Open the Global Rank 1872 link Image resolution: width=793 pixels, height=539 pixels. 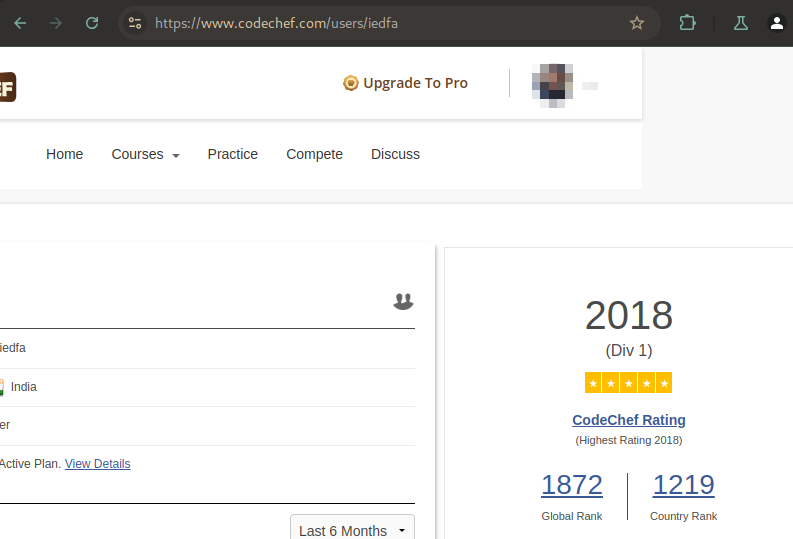coord(572,485)
